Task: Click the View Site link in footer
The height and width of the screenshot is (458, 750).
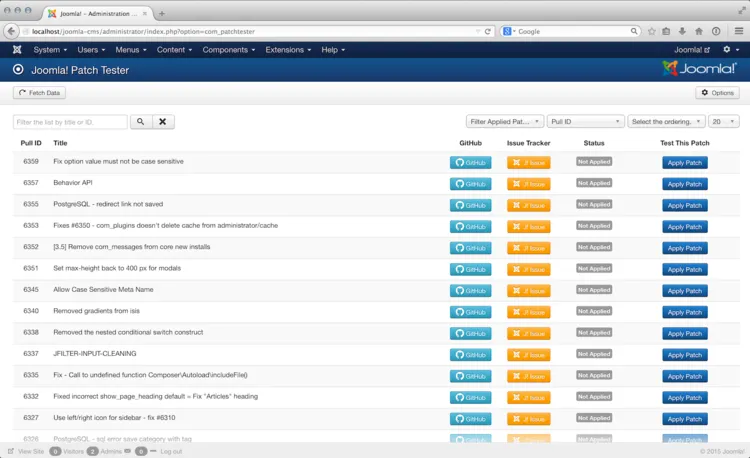Action: tap(26, 451)
